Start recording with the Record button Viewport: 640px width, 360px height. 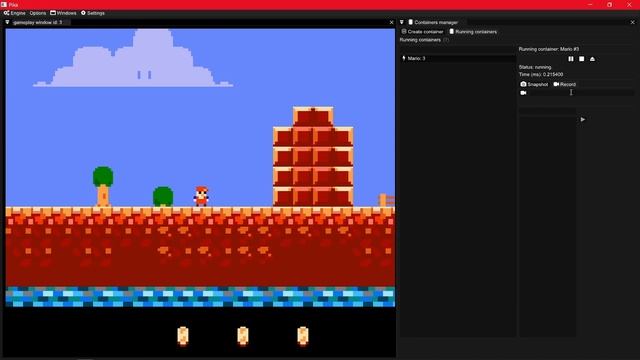pos(564,84)
